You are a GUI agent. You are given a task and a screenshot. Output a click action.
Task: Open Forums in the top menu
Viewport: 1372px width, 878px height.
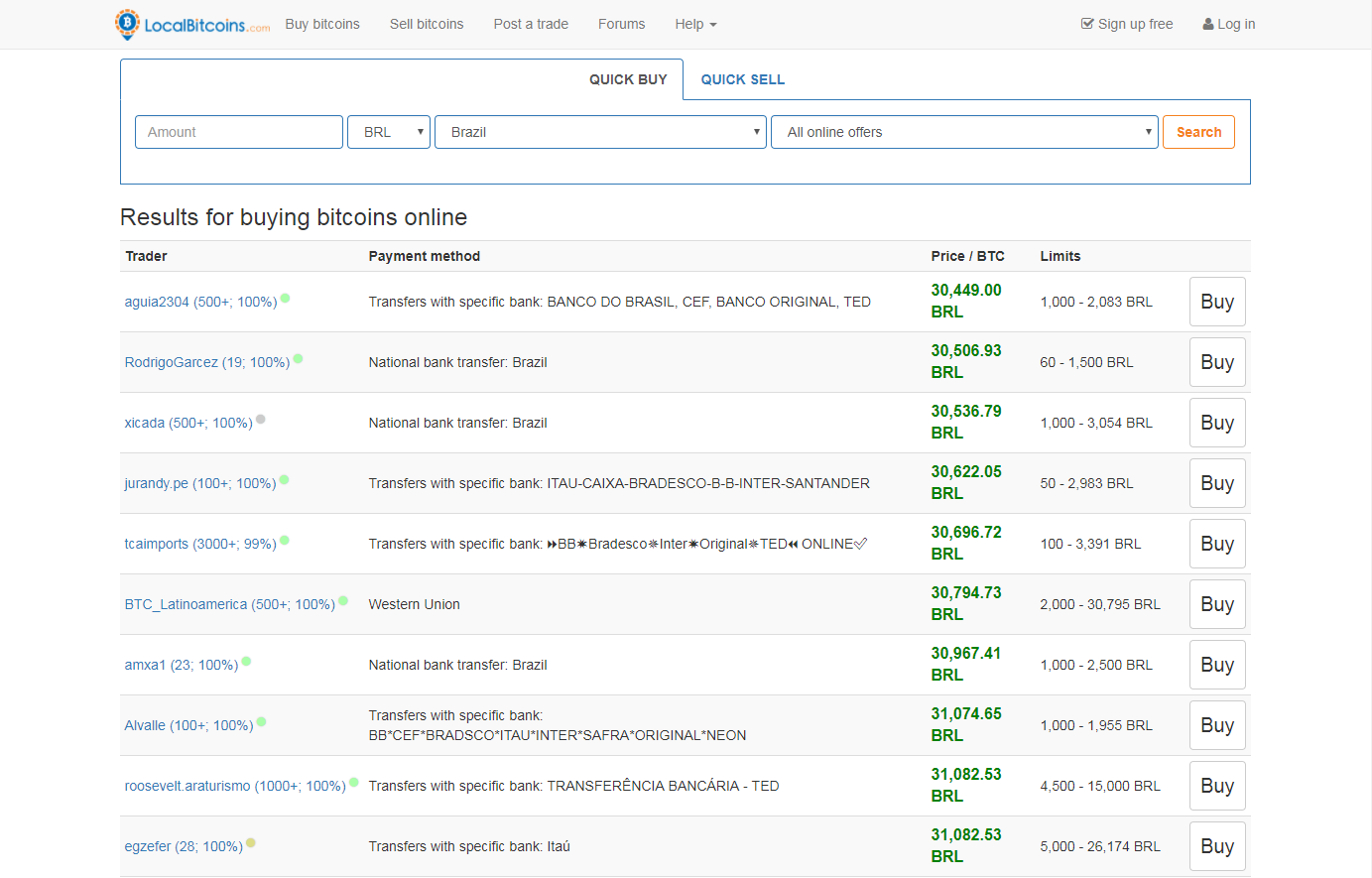622,24
